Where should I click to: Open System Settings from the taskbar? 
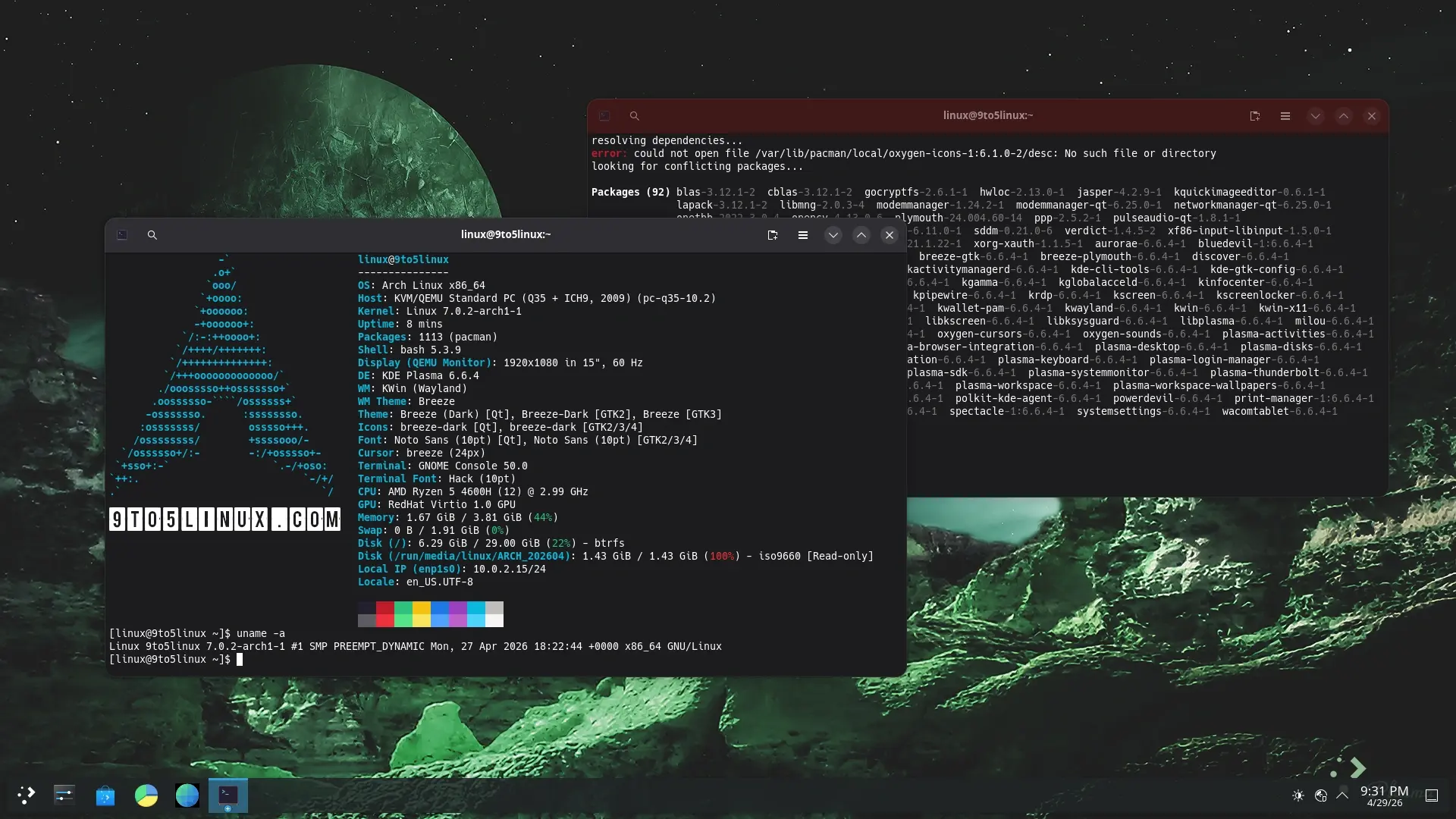[64, 795]
